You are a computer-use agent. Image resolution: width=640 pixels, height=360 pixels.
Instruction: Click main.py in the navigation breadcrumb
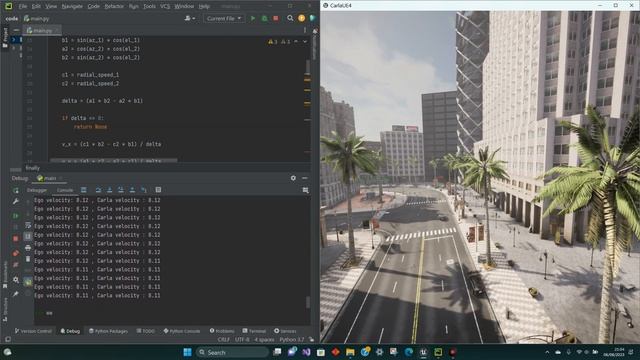(x=37, y=19)
